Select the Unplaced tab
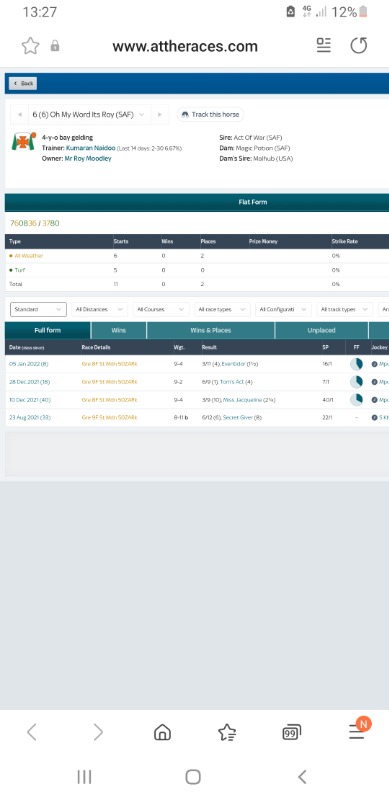Screen dimensions: 389x800 322,330
